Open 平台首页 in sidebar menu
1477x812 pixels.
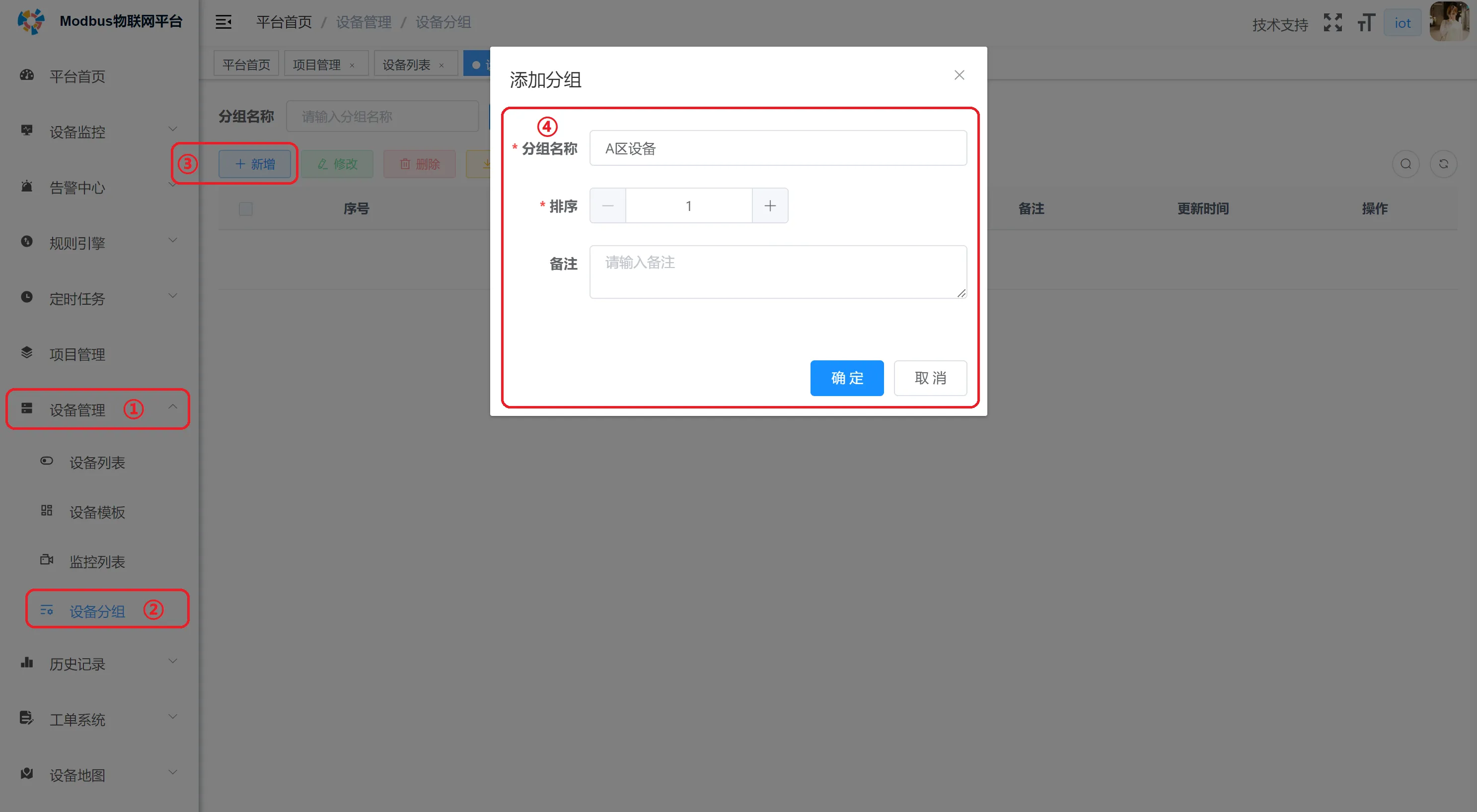[77, 76]
